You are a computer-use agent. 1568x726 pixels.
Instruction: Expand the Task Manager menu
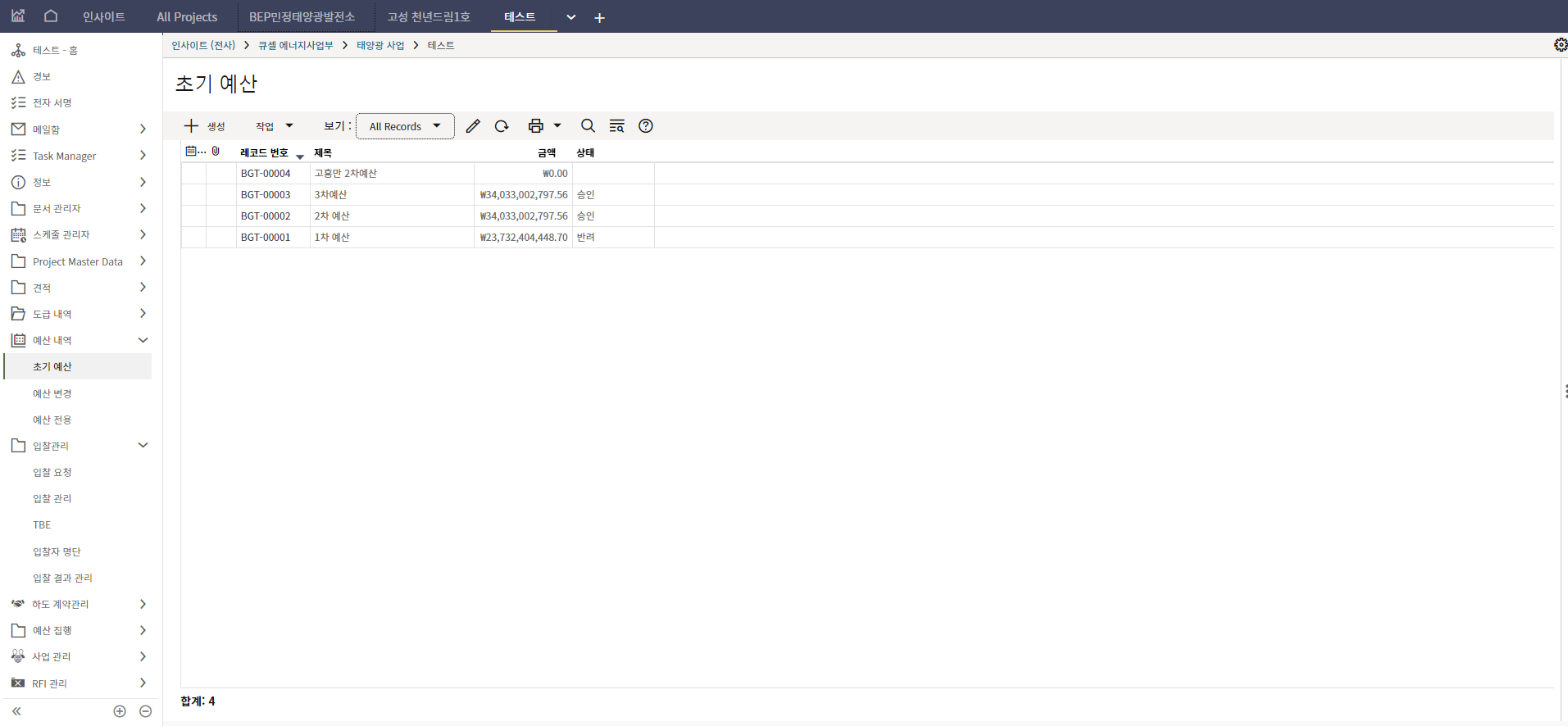click(x=143, y=156)
